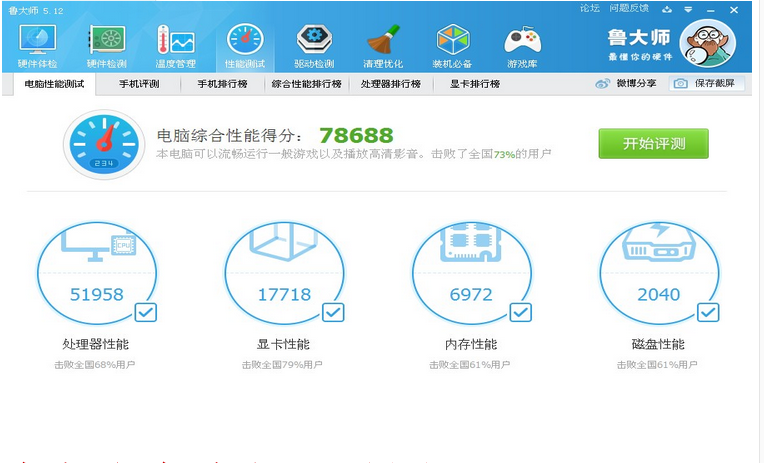
Task: Switch to 手机评测 tab
Action: pyautogui.click(x=139, y=84)
